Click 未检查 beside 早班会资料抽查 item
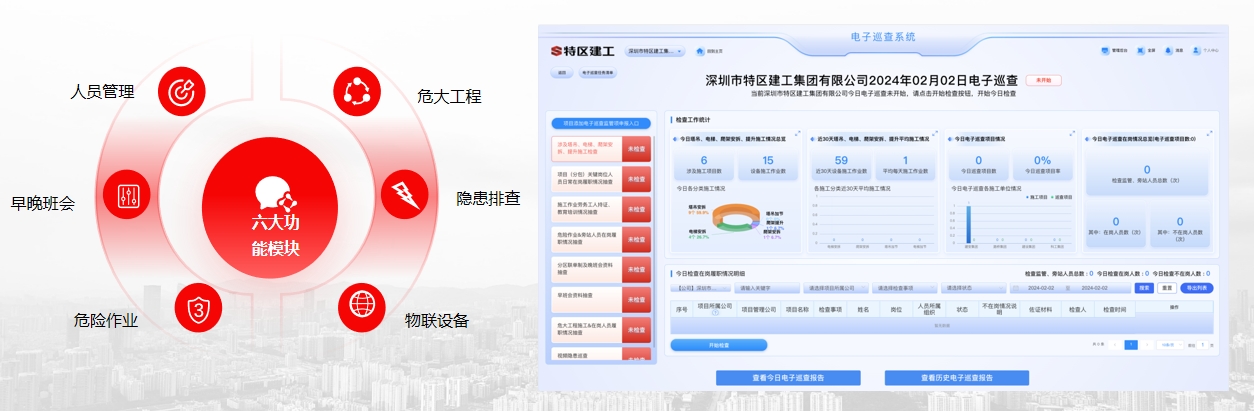Viewport: 1254px width, 411px height. pyautogui.click(x=636, y=298)
